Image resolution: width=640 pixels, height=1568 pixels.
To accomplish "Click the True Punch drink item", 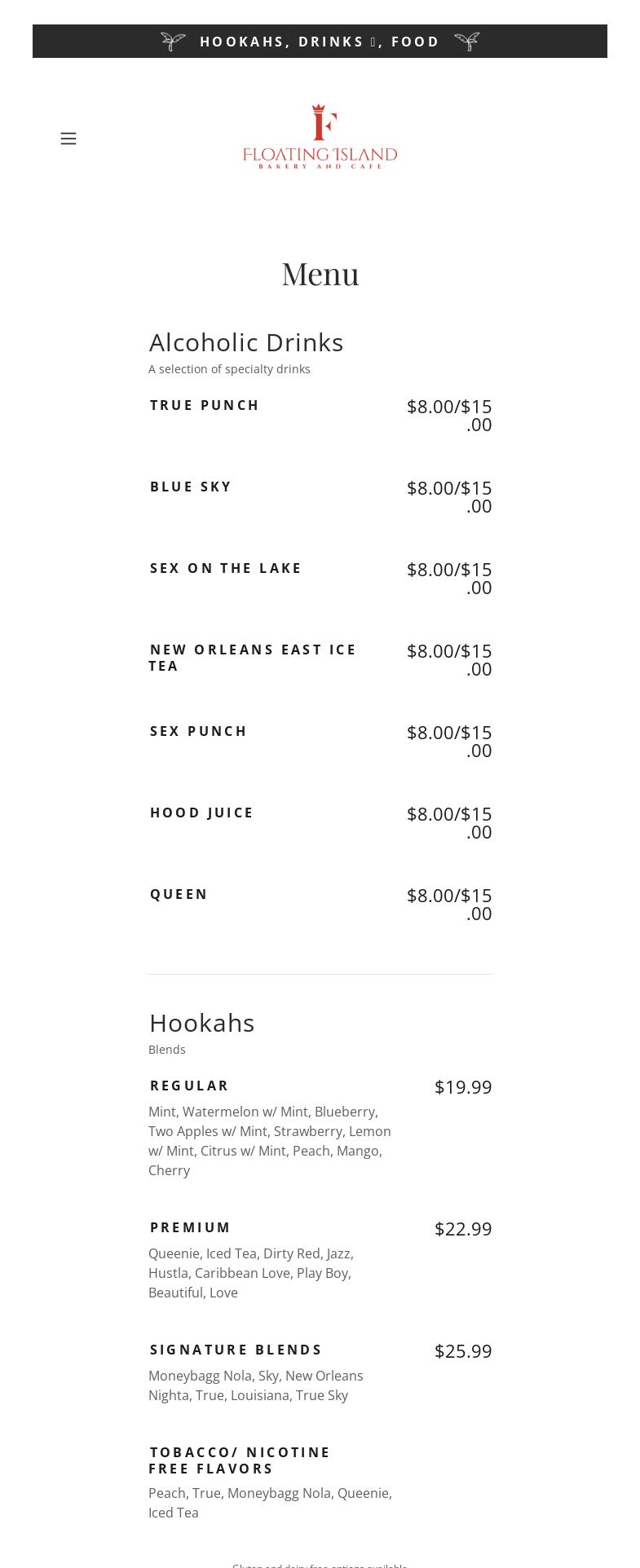I will 205,405.
